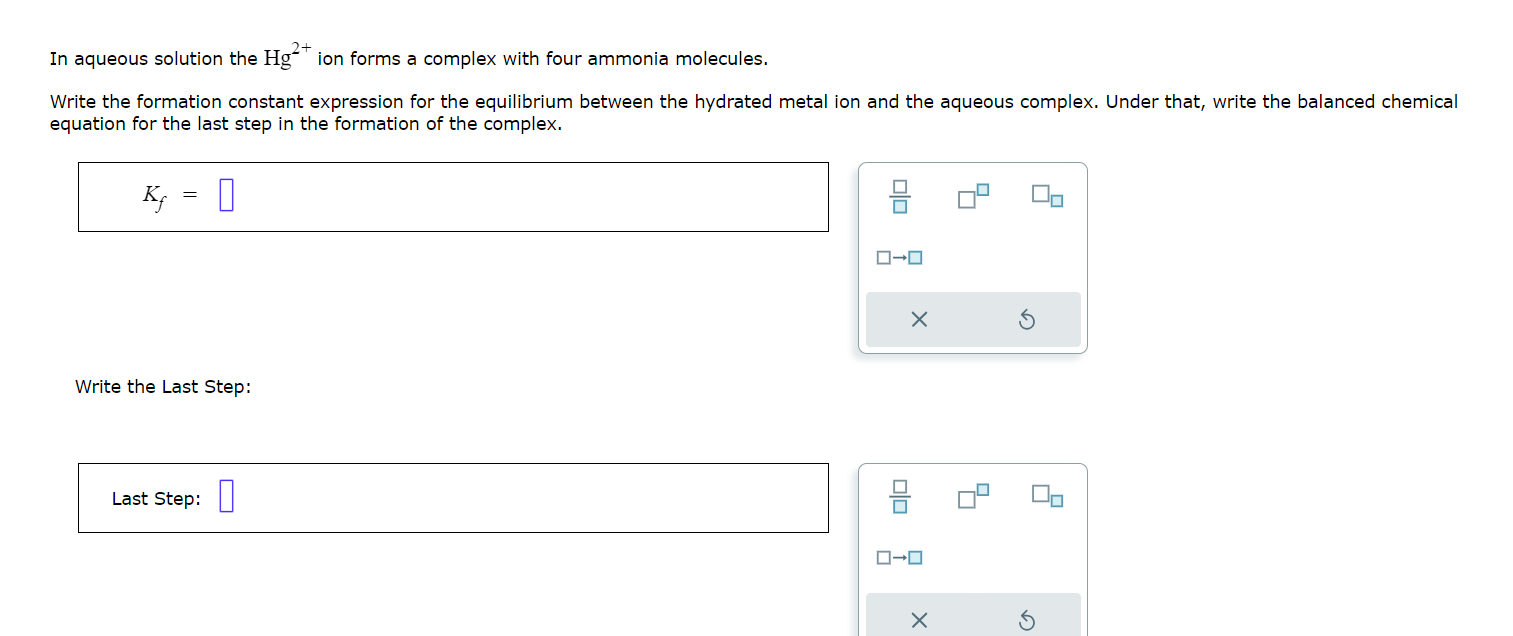
Task: Insert a fraction into the Kf expression
Action: coord(899,198)
